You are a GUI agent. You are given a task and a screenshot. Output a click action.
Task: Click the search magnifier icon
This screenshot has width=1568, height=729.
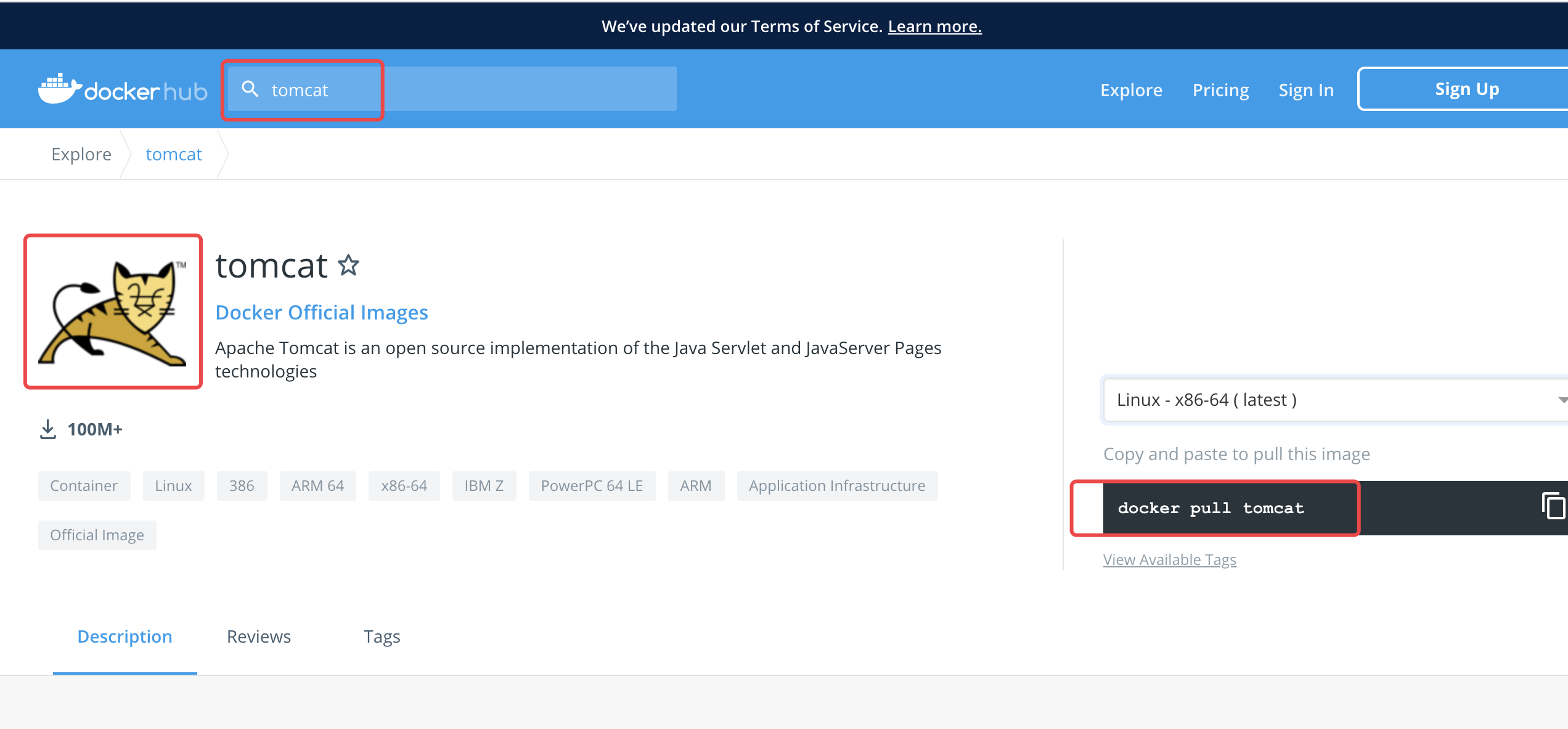point(250,89)
